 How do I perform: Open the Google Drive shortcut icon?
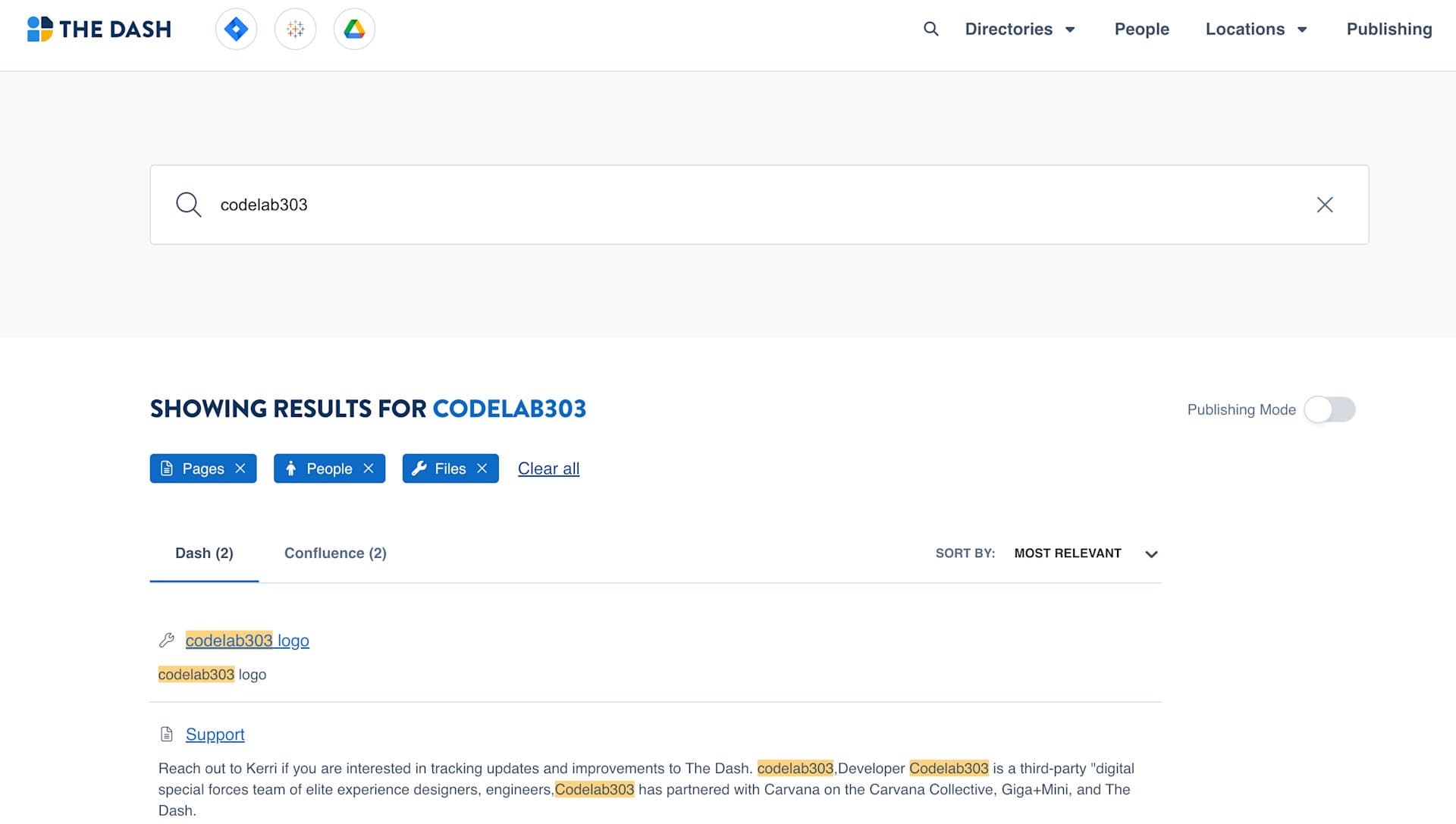pos(354,29)
